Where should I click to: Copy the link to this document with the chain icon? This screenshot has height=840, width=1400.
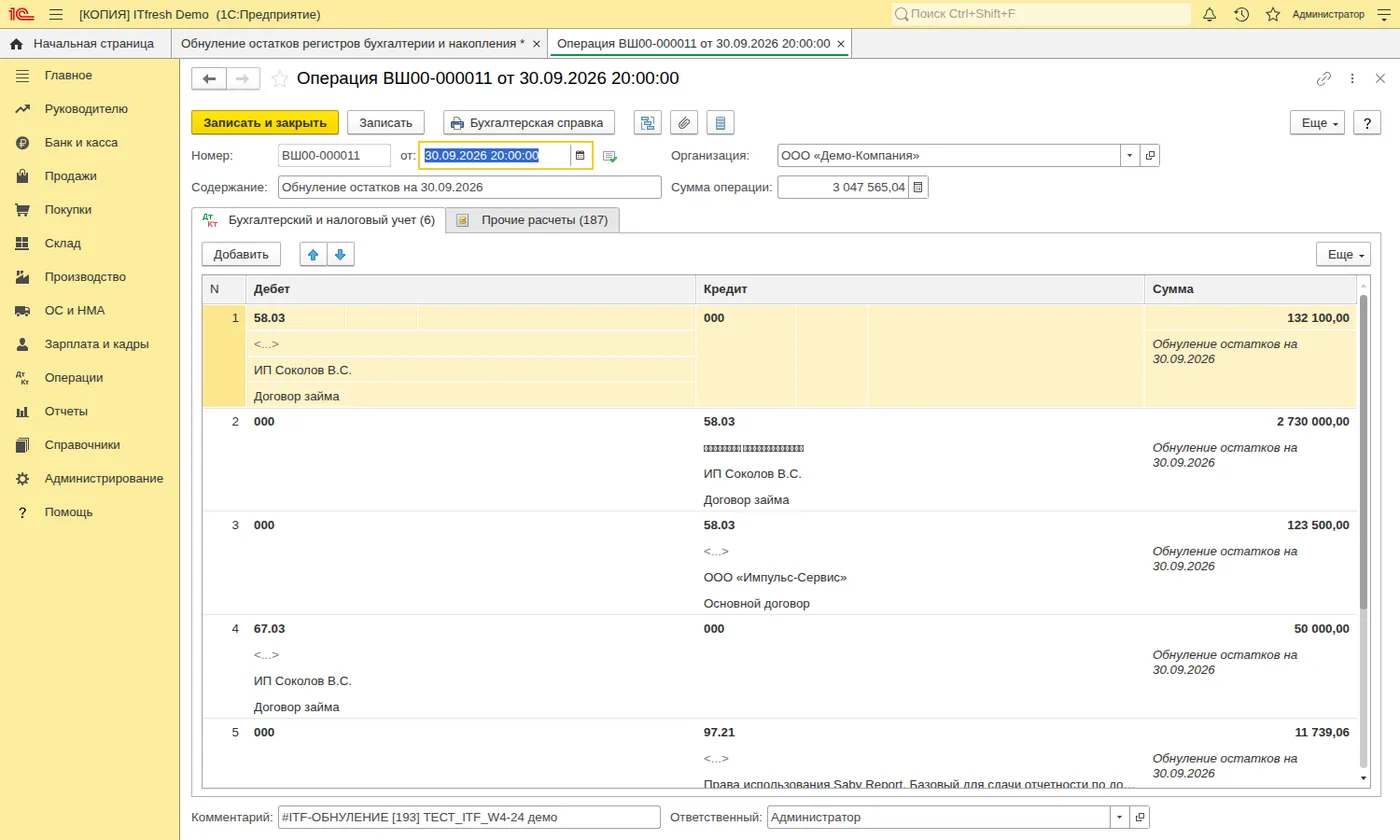click(x=1324, y=79)
